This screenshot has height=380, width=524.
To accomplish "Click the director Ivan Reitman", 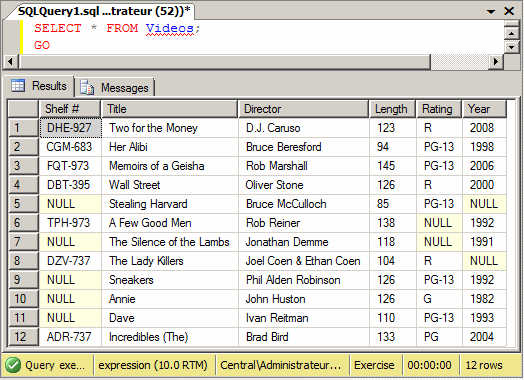I will [x=277, y=318].
